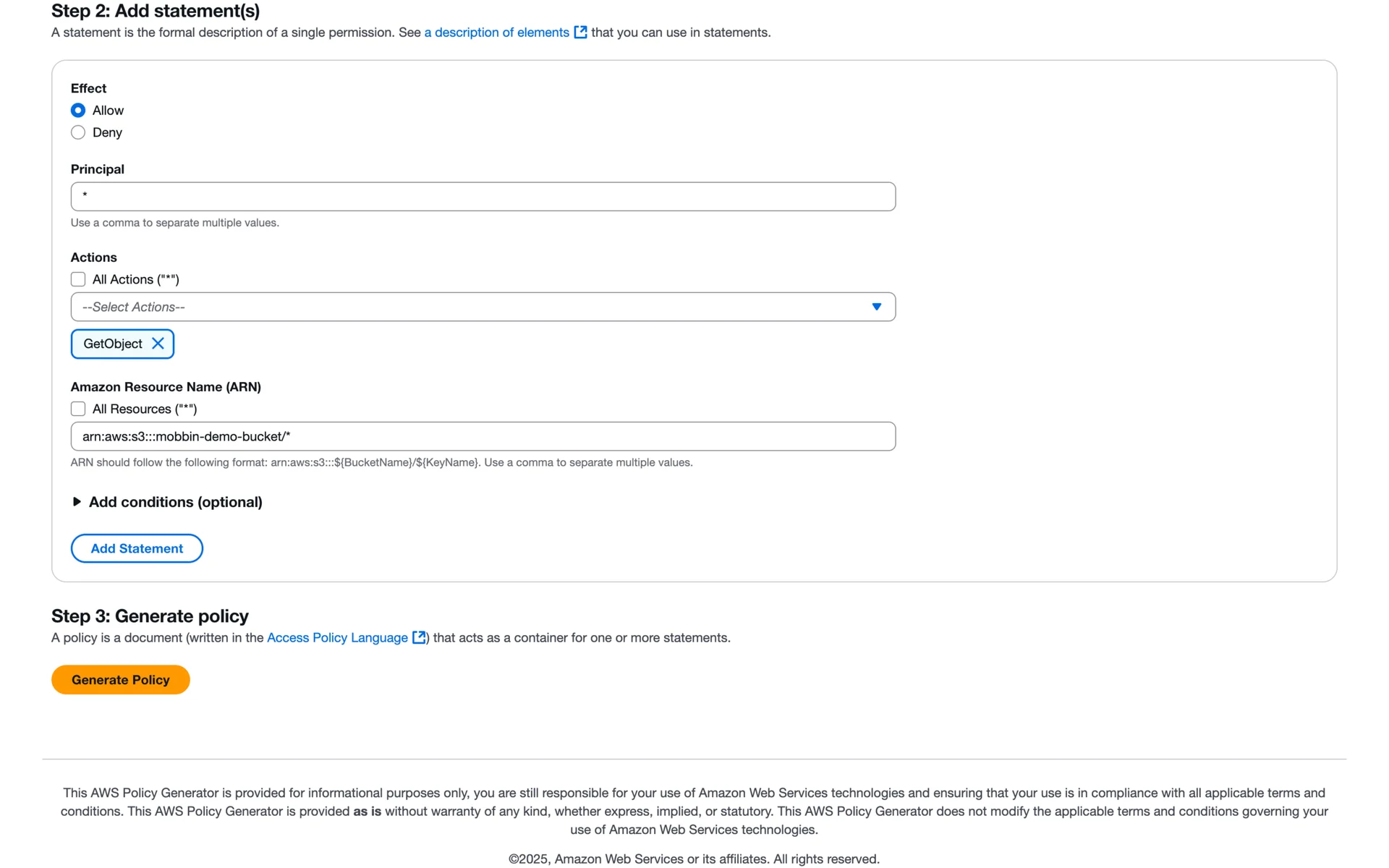
Task: Enable the All Actions ("*") checkbox
Action: coord(78,279)
